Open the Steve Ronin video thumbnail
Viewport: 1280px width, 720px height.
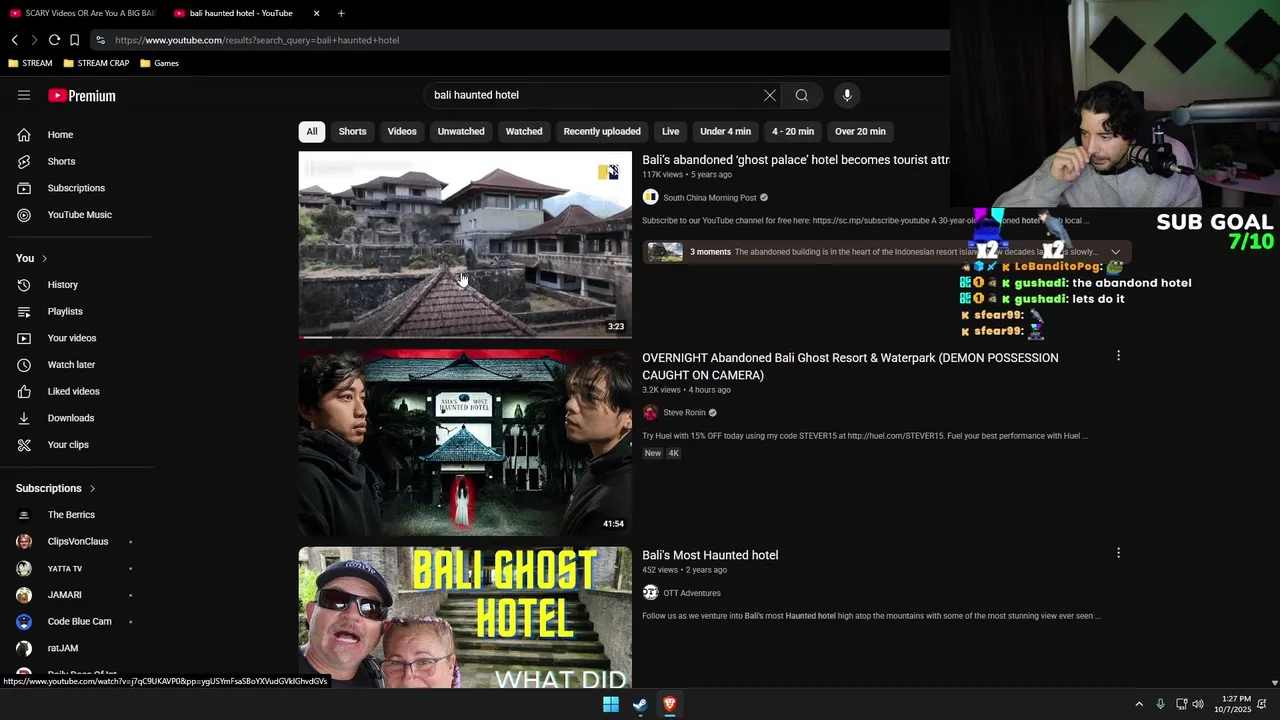click(465, 442)
